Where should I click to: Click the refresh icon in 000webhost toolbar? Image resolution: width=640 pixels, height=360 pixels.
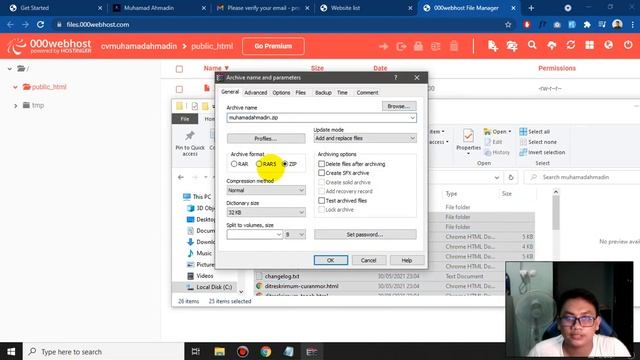(x=571, y=45)
